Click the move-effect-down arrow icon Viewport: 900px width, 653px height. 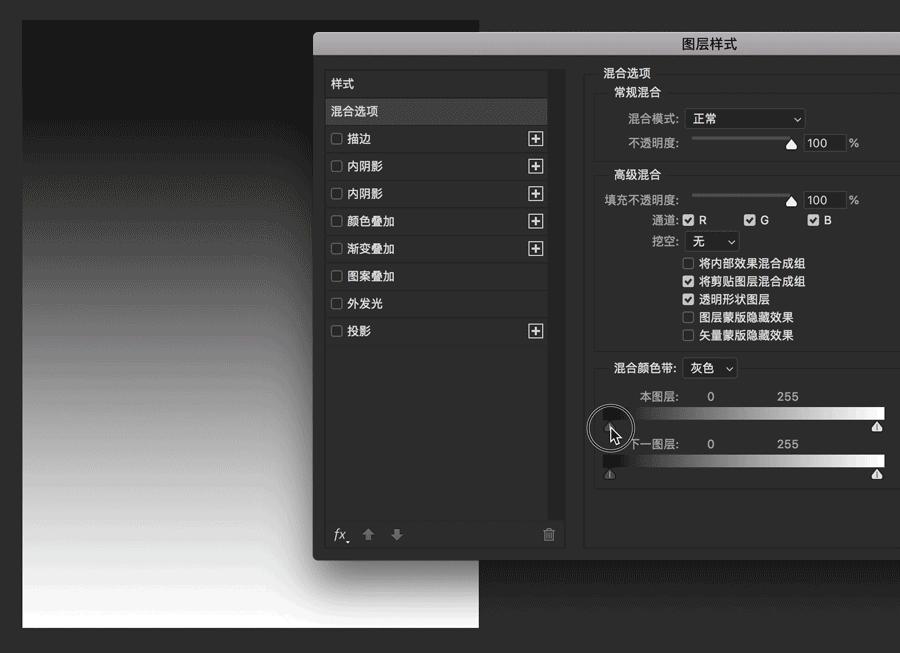pyautogui.click(x=396, y=535)
